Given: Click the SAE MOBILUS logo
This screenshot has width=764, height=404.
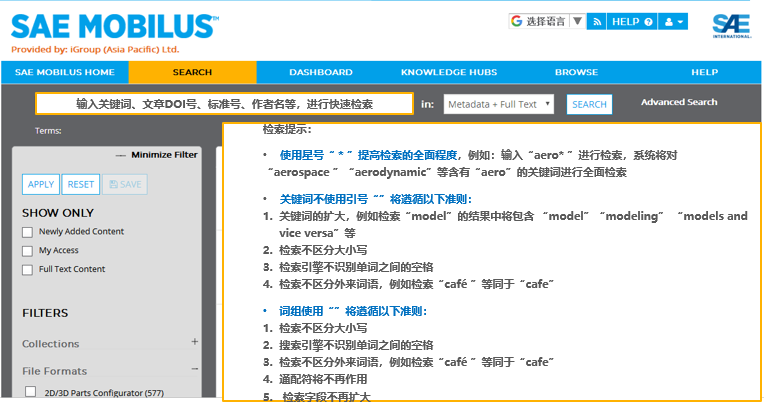Looking at the screenshot, I should [x=115, y=24].
